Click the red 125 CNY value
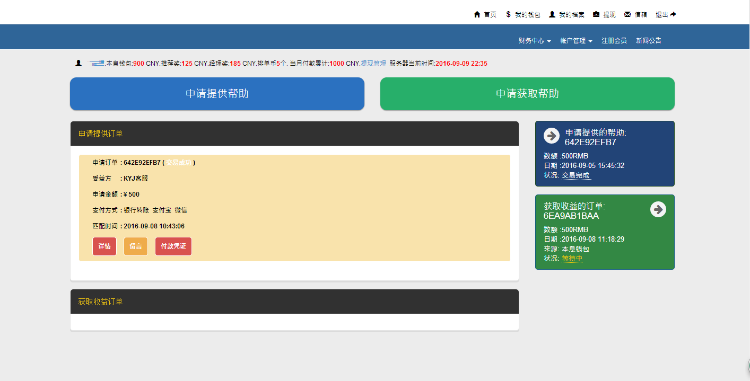The image size is (750, 381). point(187,63)
